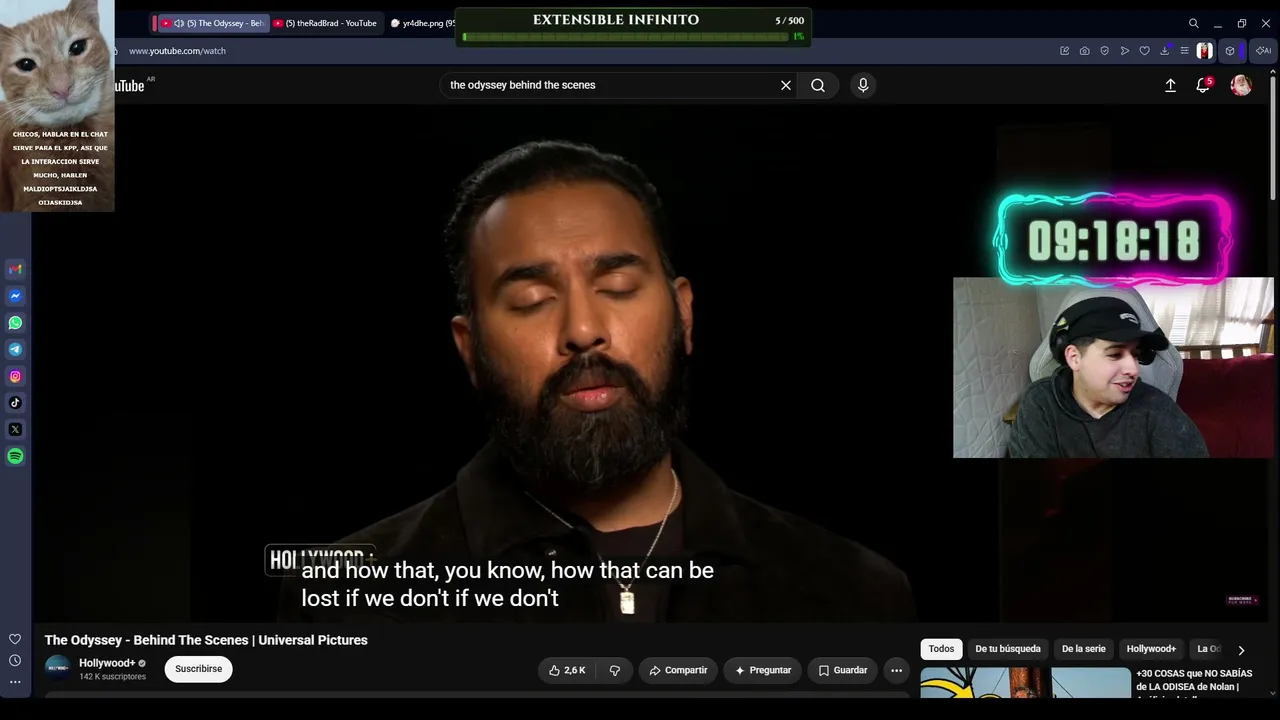Open the Hollywood+ channel avatar

(58, 669)
